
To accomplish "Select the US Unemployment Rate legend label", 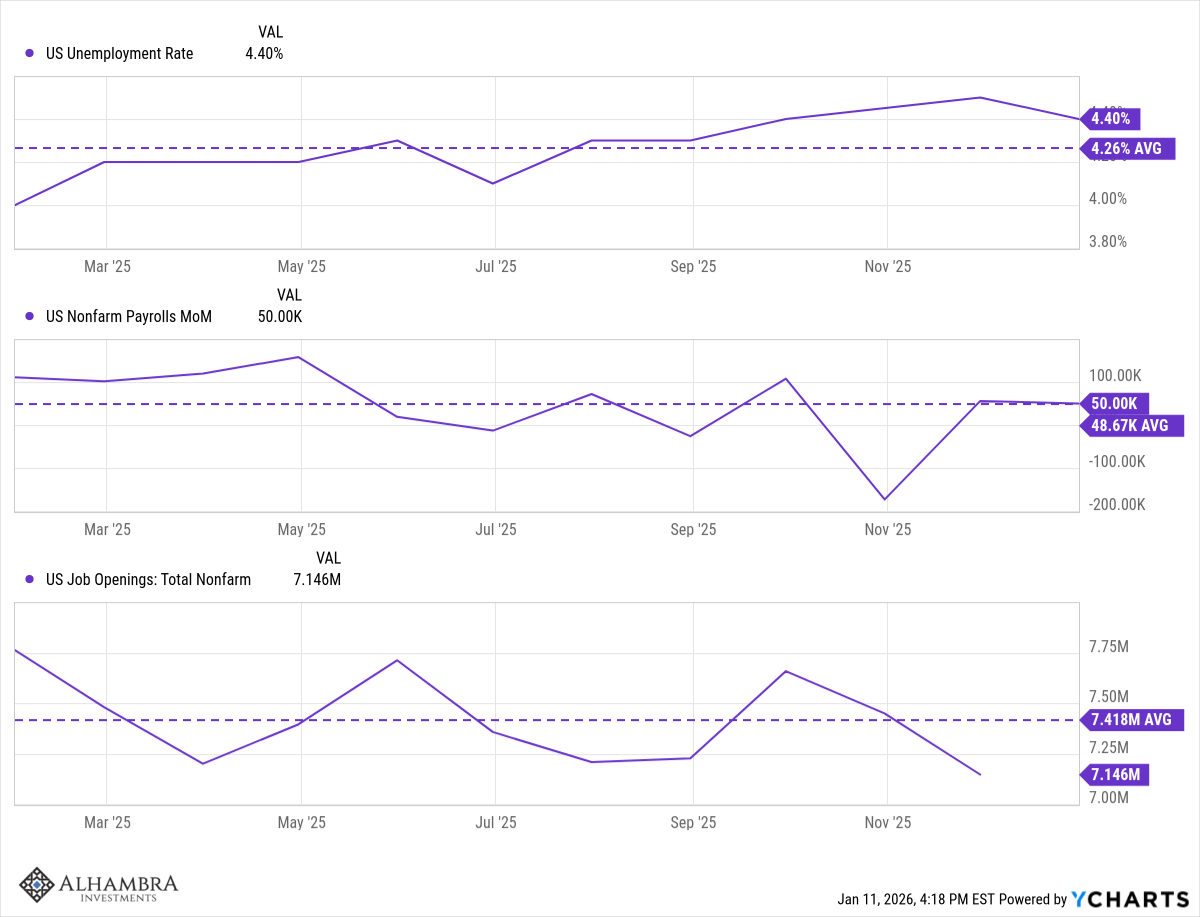I will click(x=120, y=54).
